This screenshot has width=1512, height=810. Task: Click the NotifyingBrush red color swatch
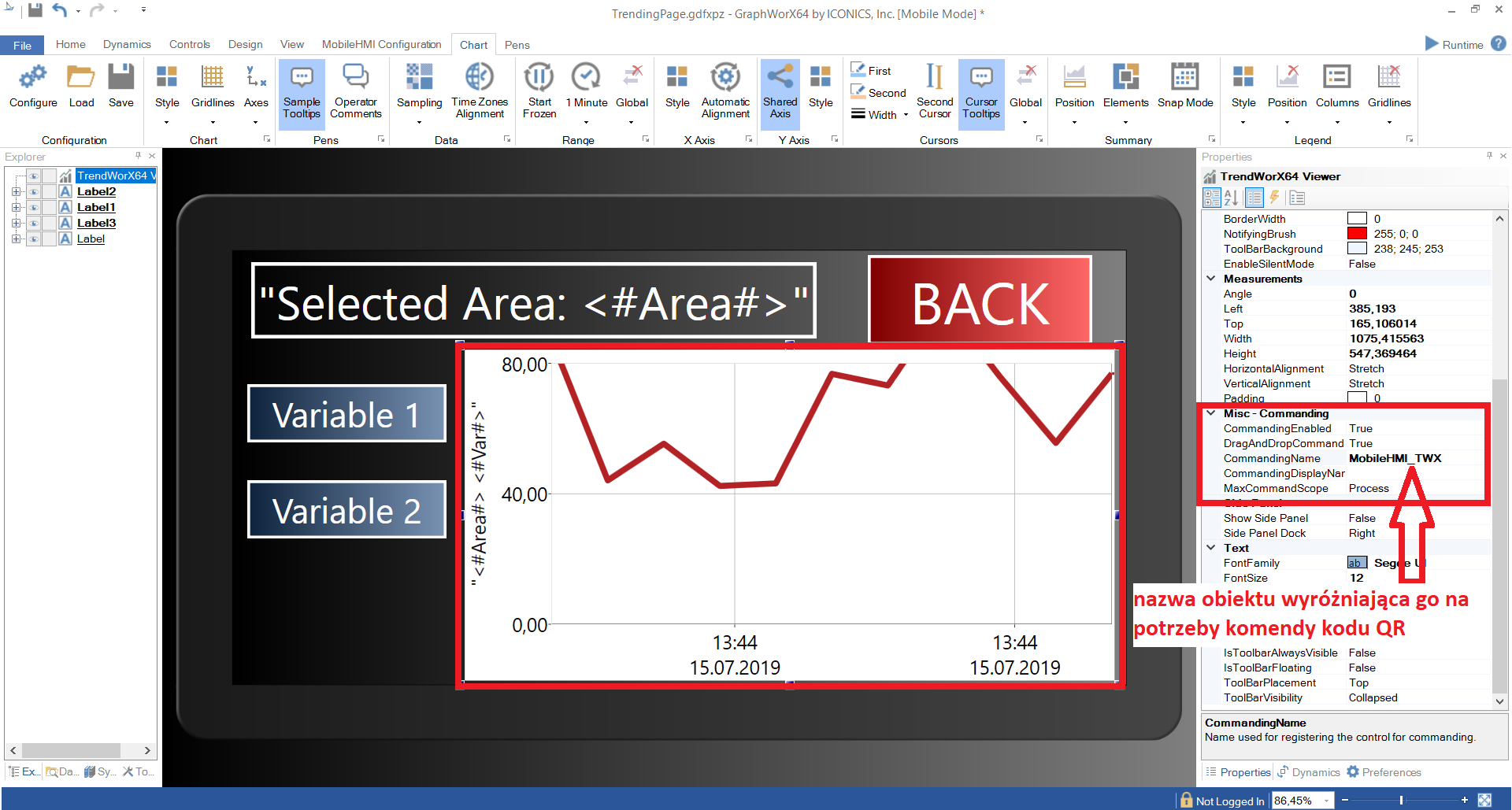(x=1357, y=234)
